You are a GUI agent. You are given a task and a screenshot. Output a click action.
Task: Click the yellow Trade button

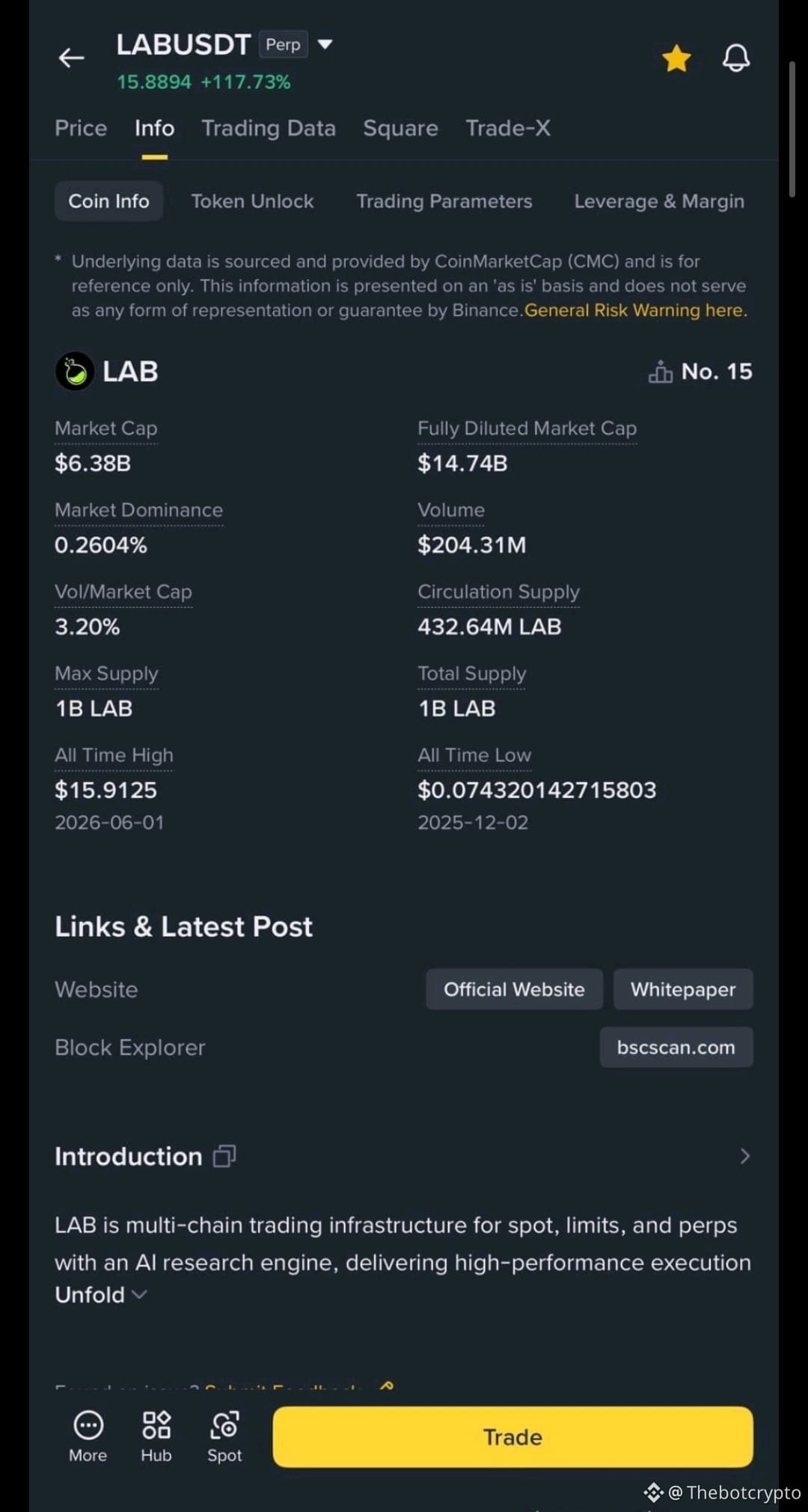coord(512,1436)
